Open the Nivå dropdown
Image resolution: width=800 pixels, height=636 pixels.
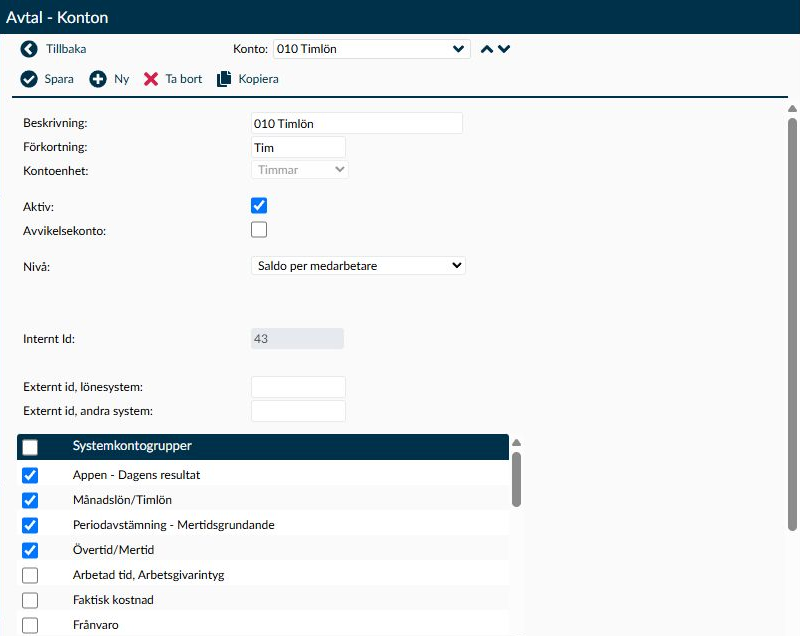[x=358, y=266]
